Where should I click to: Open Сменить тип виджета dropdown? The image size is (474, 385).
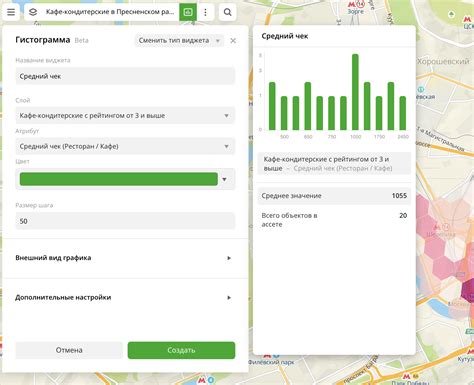point(179,41)
